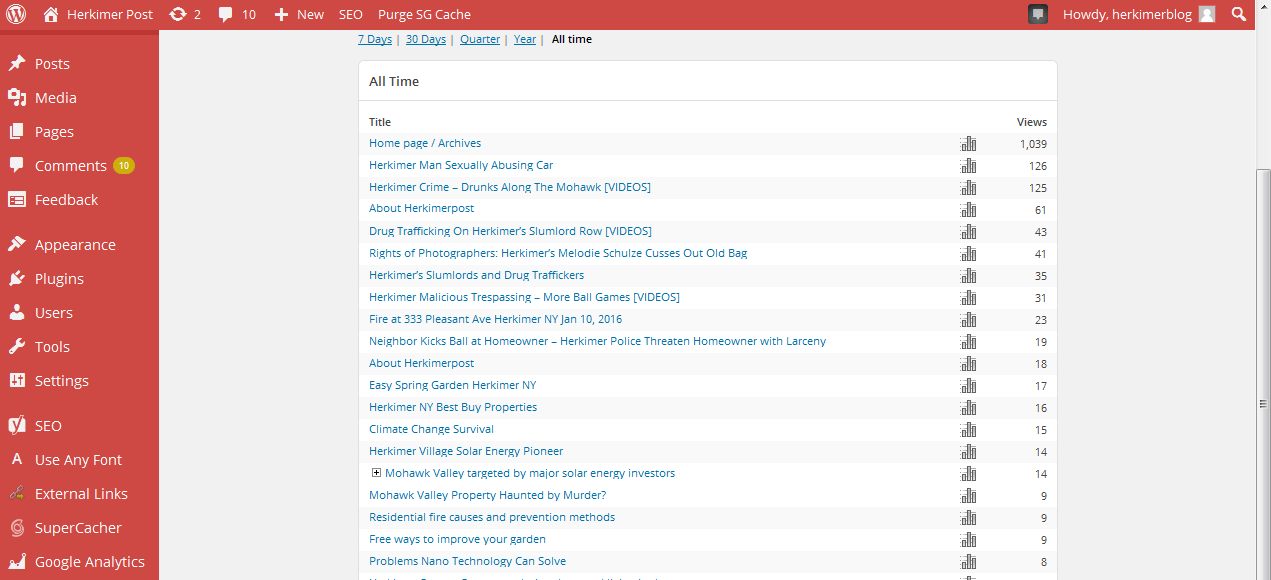Open the WordPress logo menu
1271x580 pixels.
pos(18,14)
